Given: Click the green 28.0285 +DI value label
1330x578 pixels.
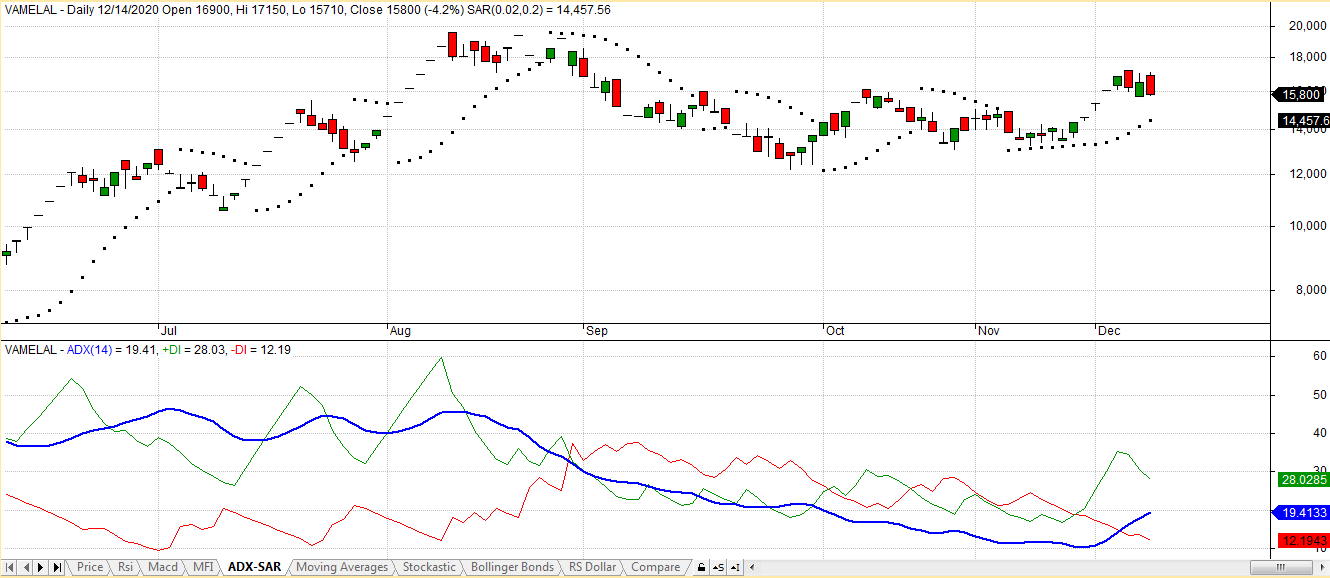Looking at the screenshot, I should pos(1302,480).
